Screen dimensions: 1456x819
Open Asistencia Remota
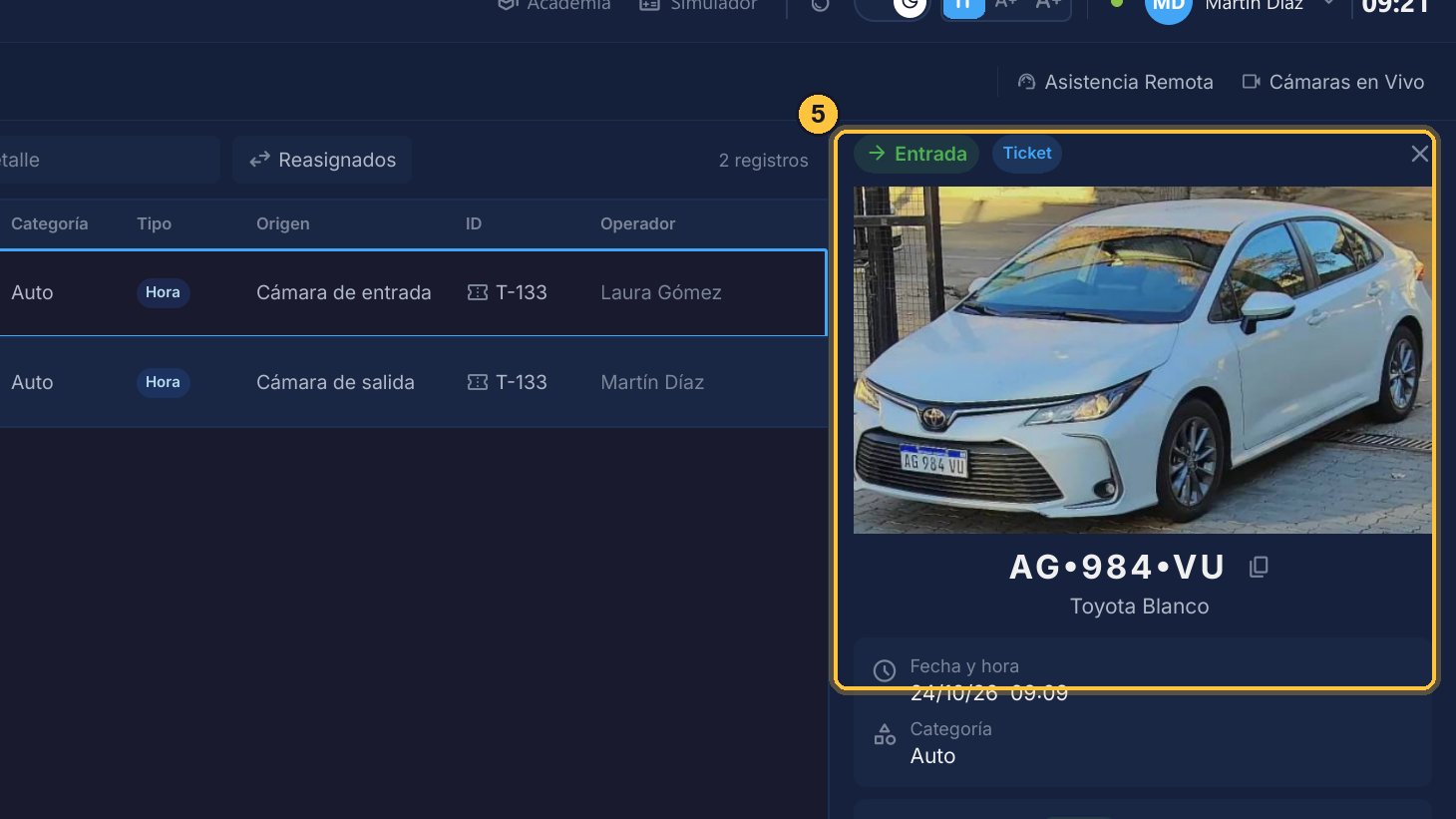pos(1115,82)
